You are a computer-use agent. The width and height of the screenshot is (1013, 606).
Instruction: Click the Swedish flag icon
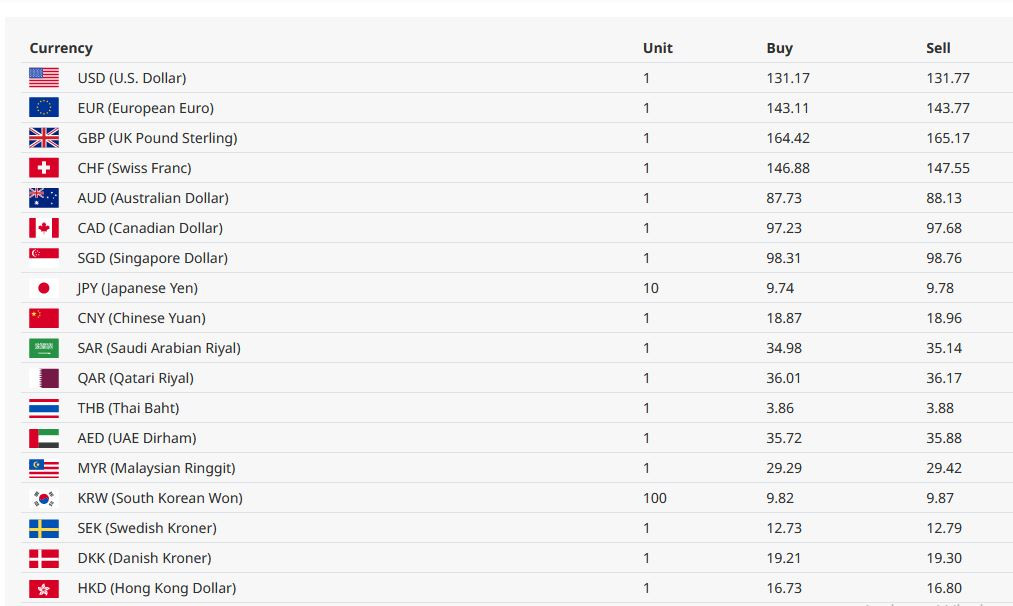(x=44, y=528)
